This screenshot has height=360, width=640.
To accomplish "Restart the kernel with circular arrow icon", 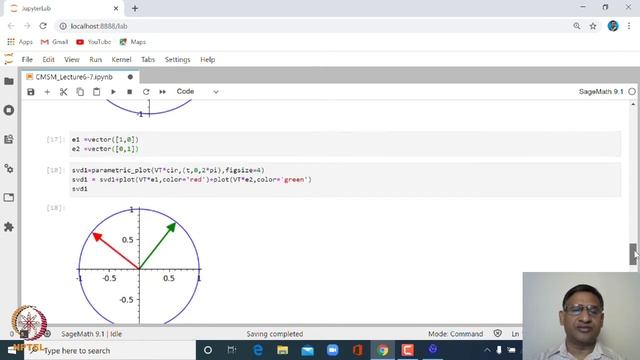I will (146, 92).
